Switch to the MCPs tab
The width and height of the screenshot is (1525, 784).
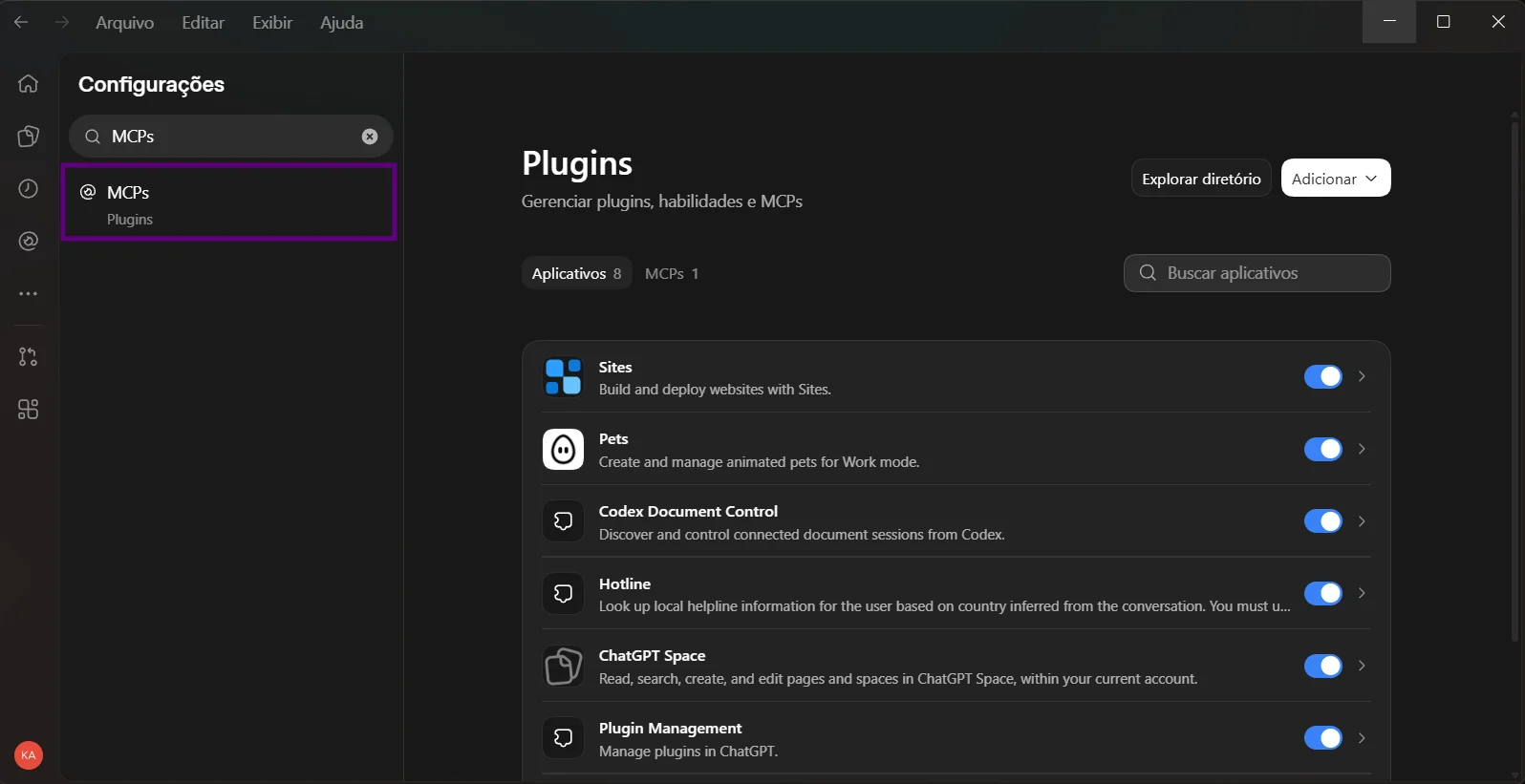[x=672, y=273]
